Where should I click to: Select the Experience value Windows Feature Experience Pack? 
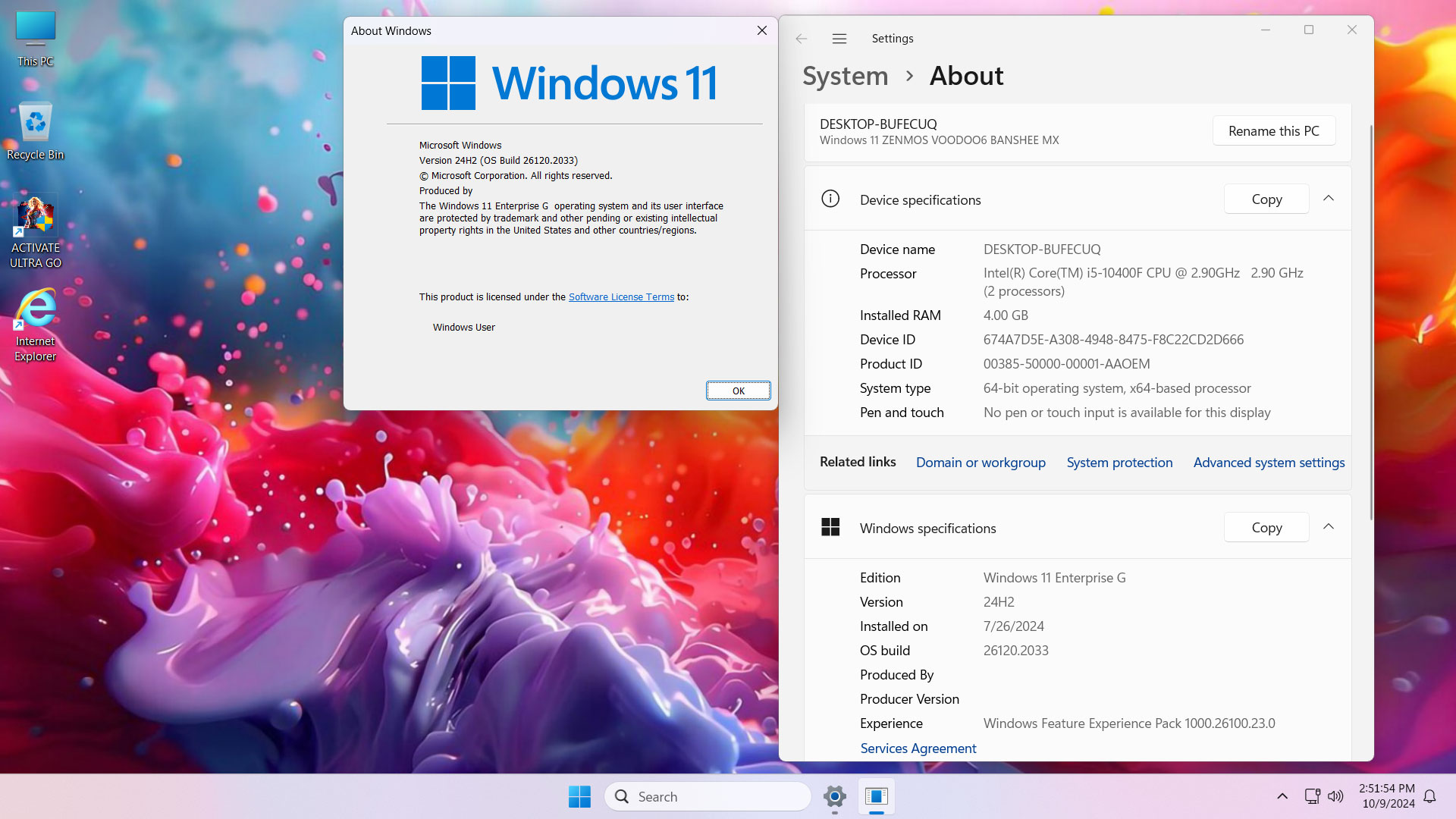(x=1129, y=723)
